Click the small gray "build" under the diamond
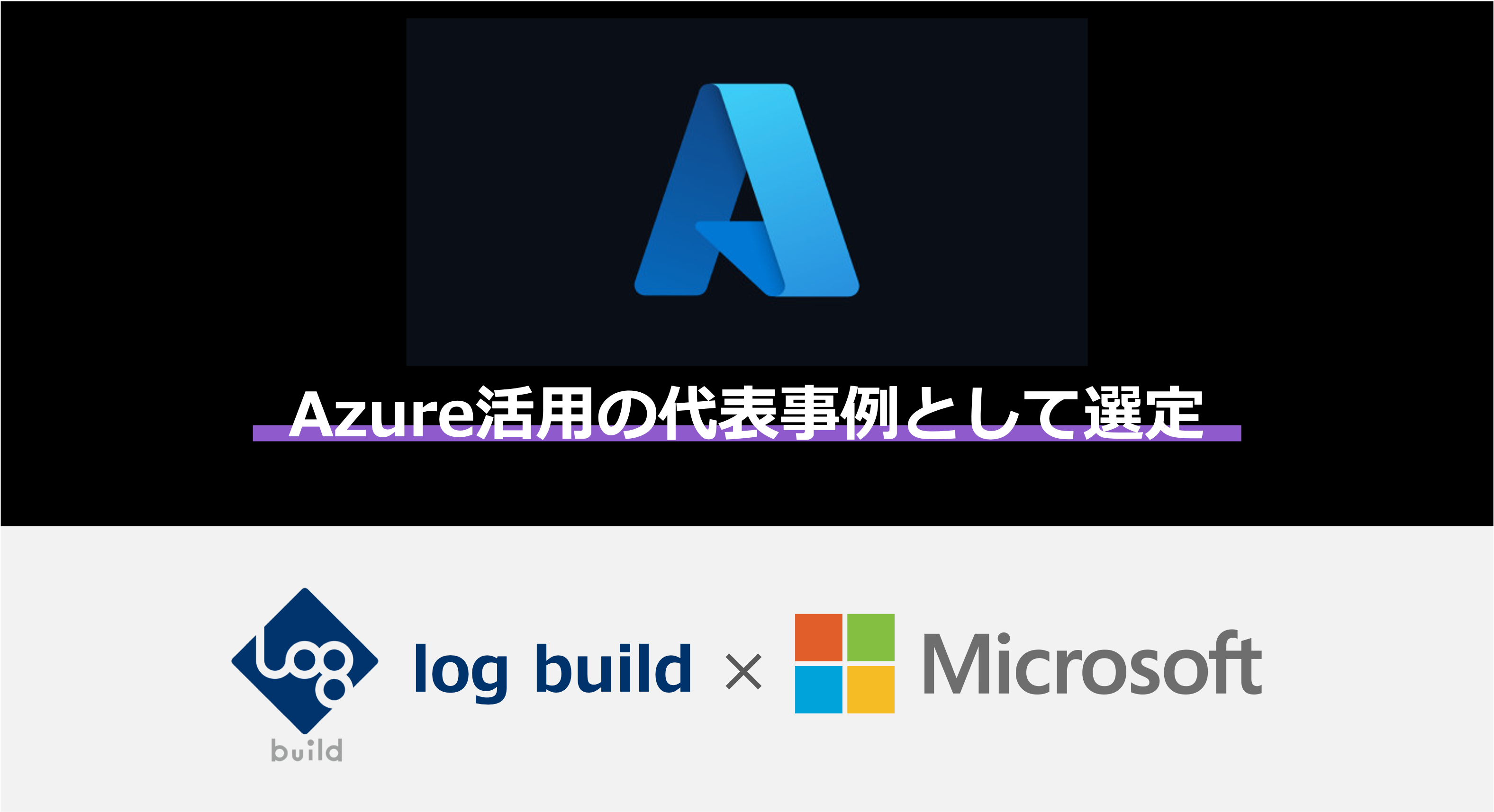The width and height of the screenshot is (1494, 812). click(307, 750)
